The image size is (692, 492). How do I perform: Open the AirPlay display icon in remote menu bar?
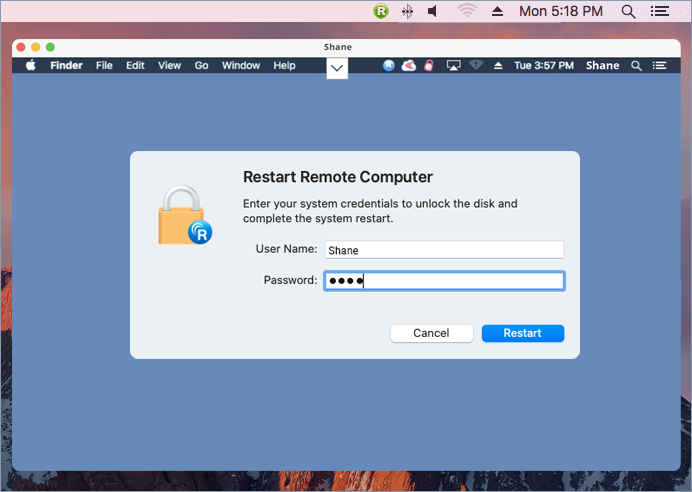453,65
